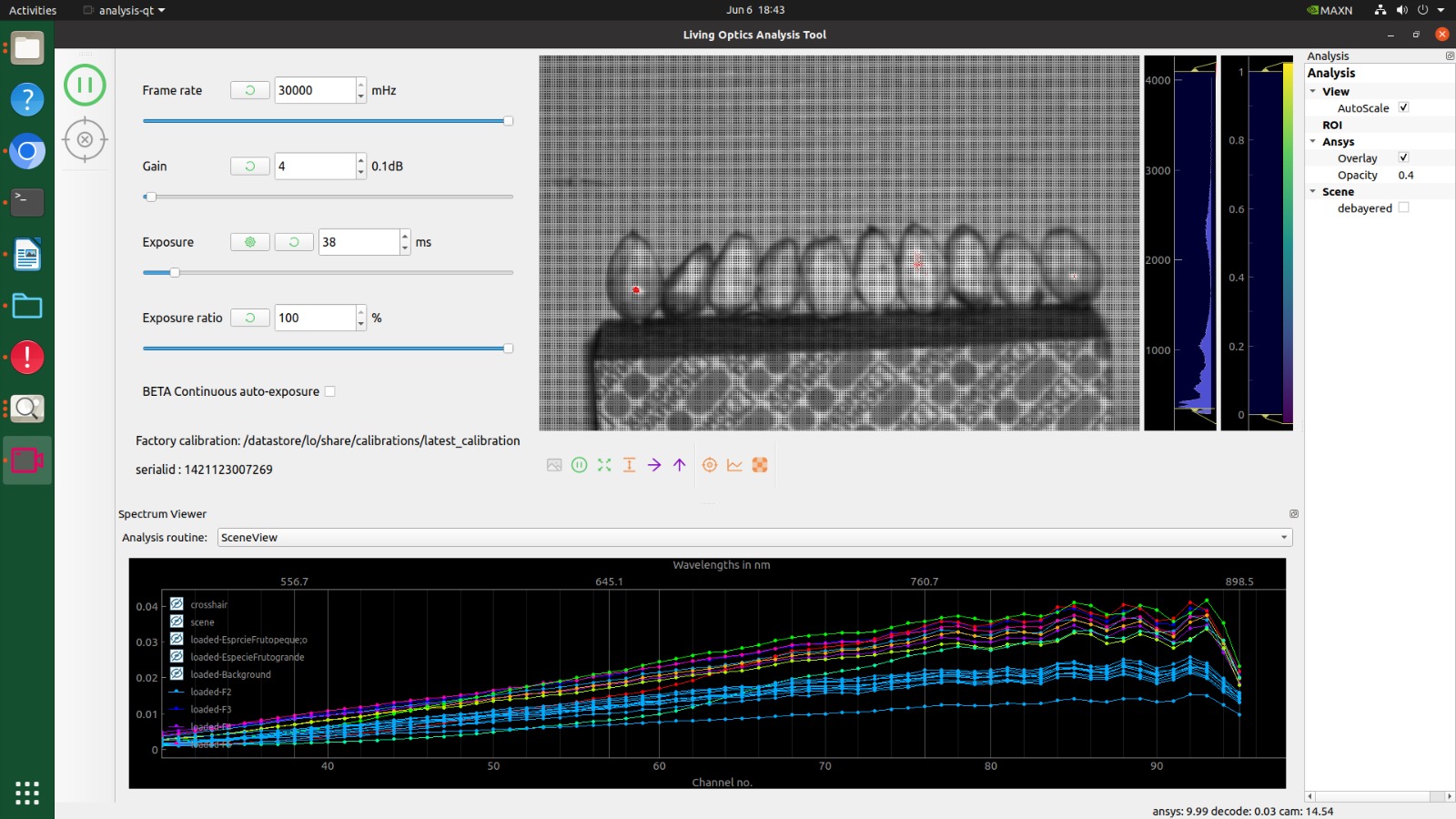This screenshot has height=819, width=1456.
Task: Enable BETA Continuous auto-exposure
Action: (x=329, y=390)
